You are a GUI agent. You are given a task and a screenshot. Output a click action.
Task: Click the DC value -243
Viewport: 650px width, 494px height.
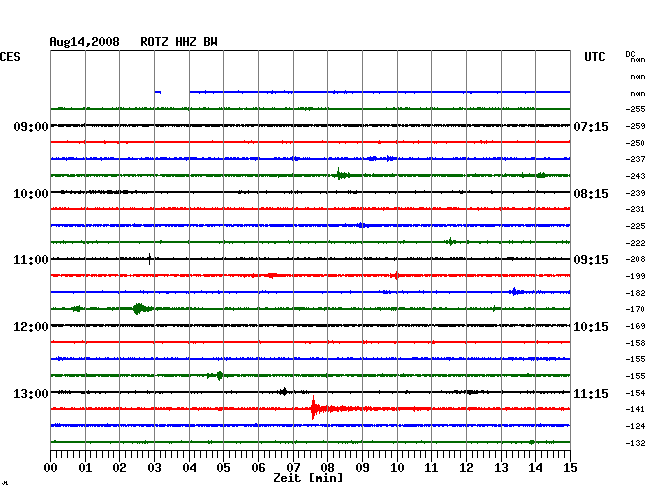coord(635,176)
